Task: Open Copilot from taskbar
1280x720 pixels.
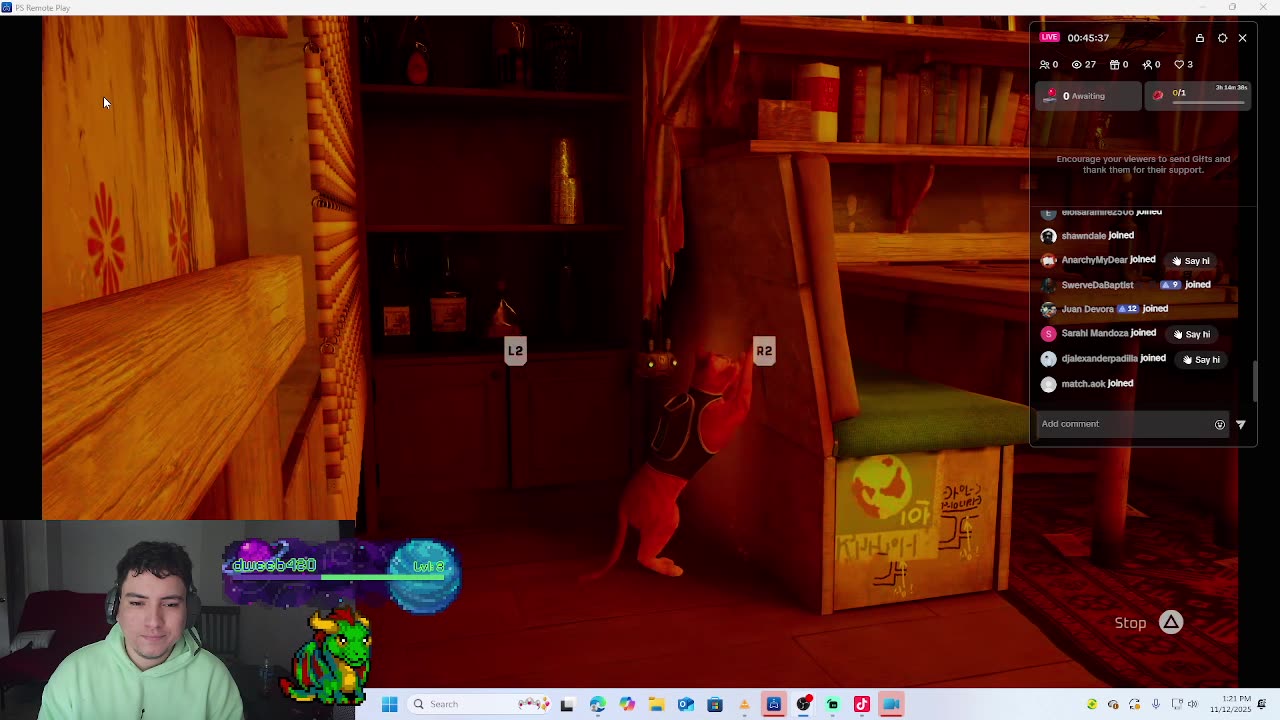Action: pos(627,704)
